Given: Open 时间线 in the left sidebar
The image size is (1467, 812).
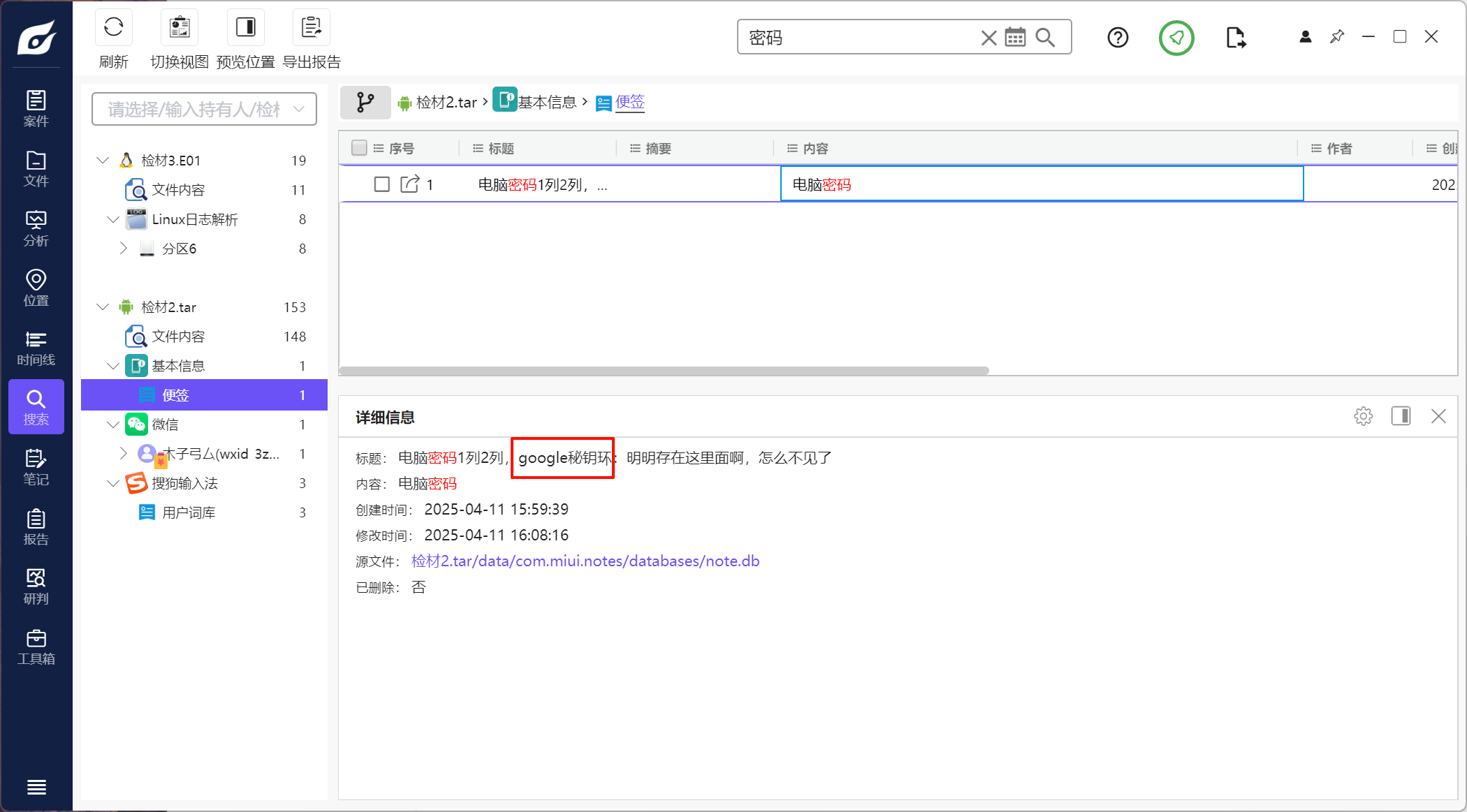Looking at the screenshot, I should pyautogui.click(x=36, y=348).
